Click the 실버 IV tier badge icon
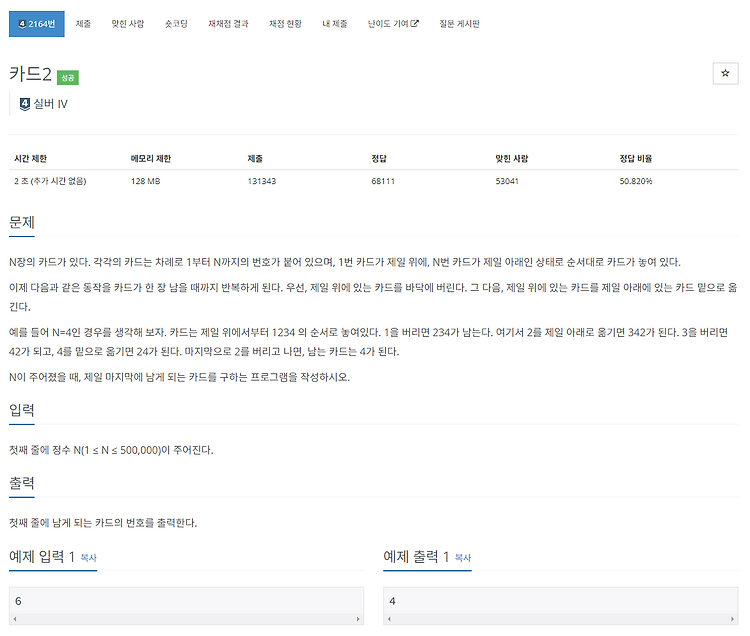Viewport: 750px width, 636px height. (25, 104)
